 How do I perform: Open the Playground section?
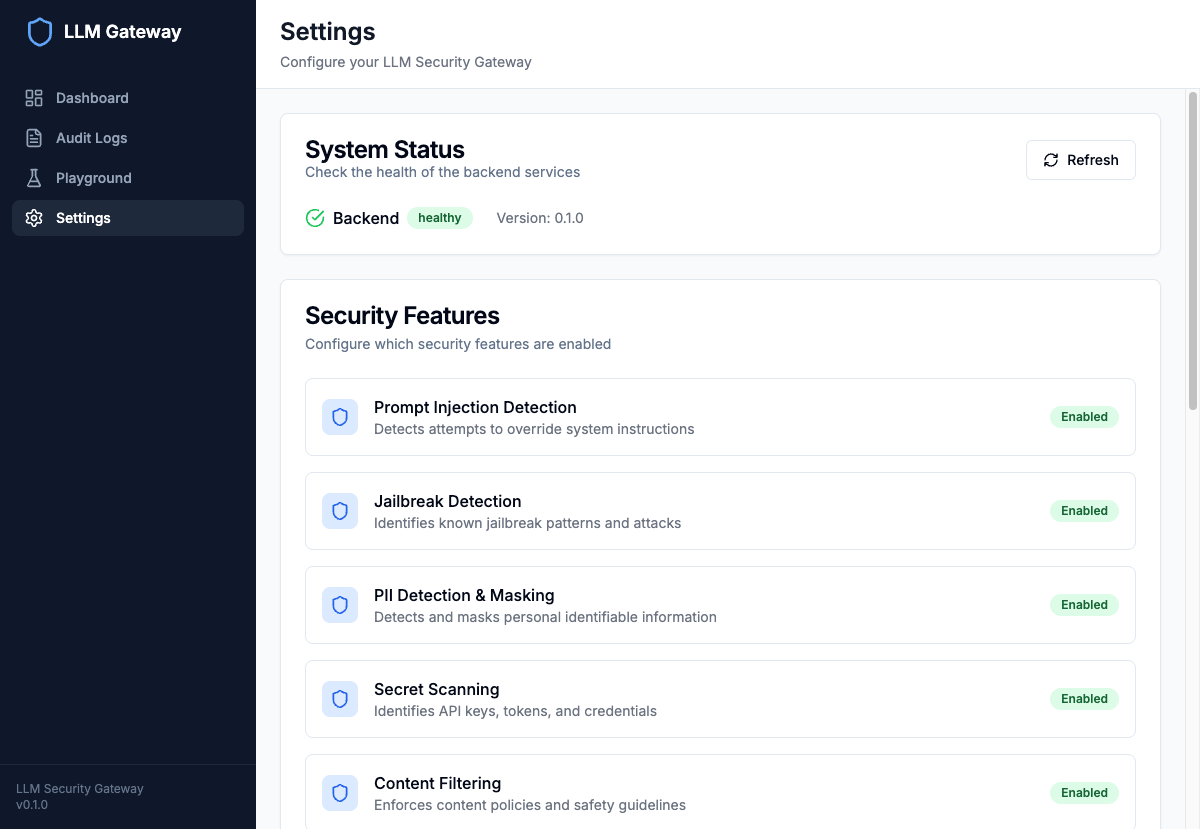tap(128, 178)
